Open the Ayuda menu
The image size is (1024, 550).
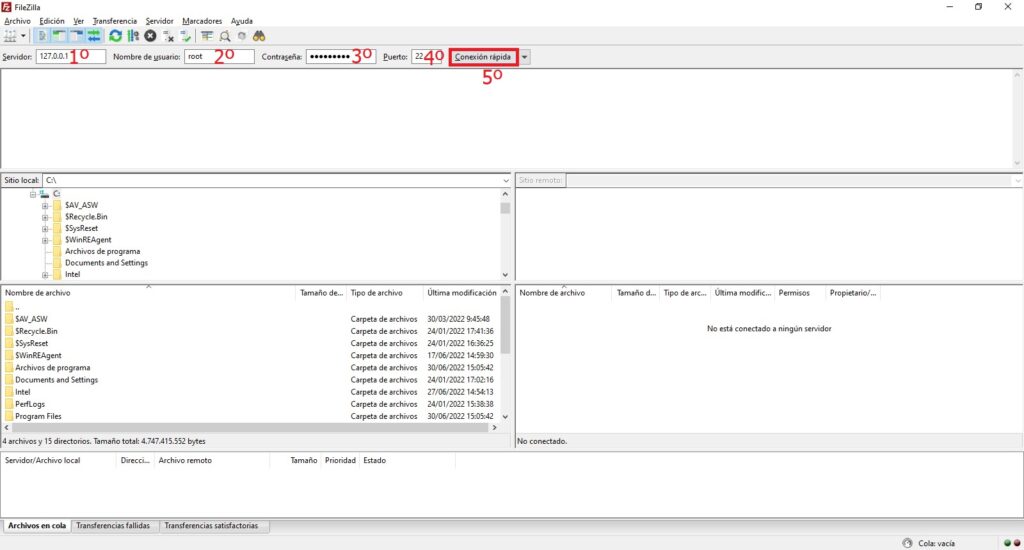coord(242,21)
